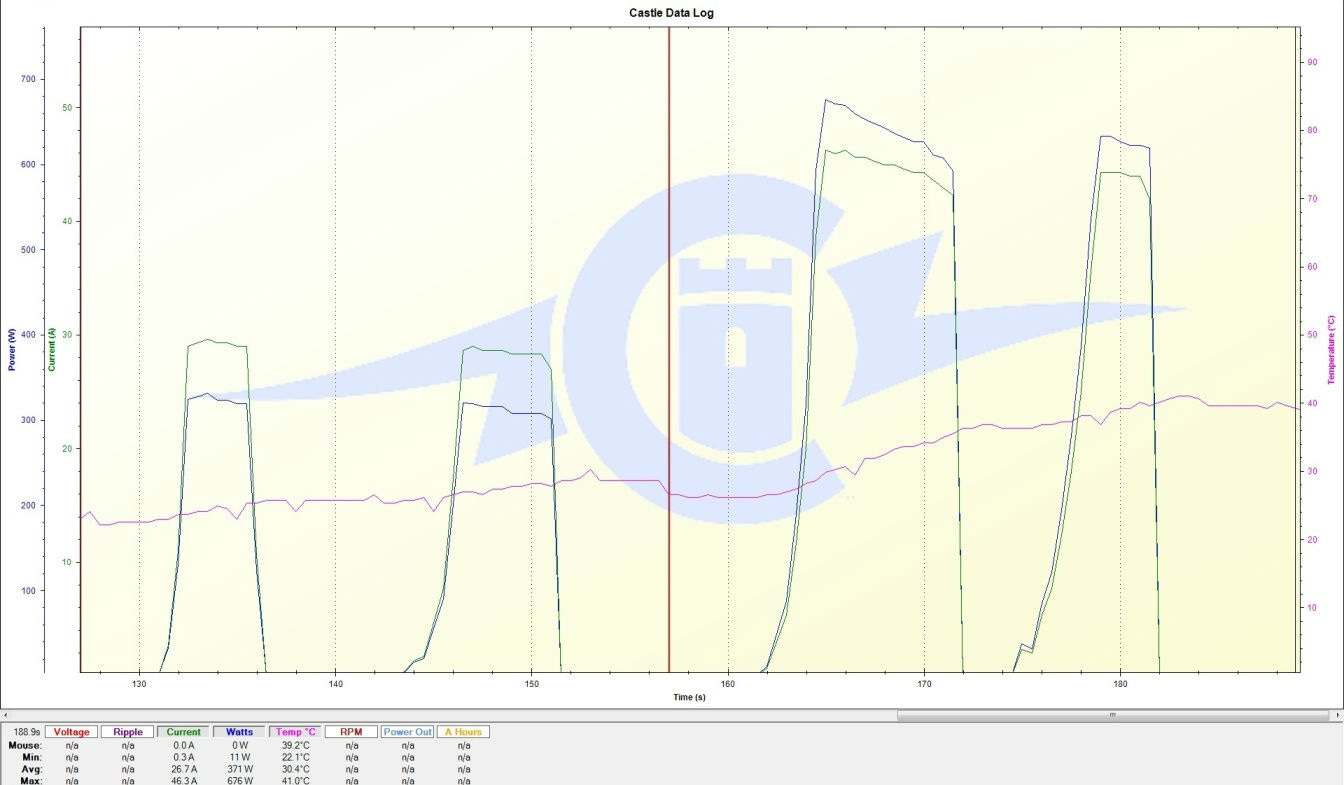Turn on the A Hours series

pos(463,732)
